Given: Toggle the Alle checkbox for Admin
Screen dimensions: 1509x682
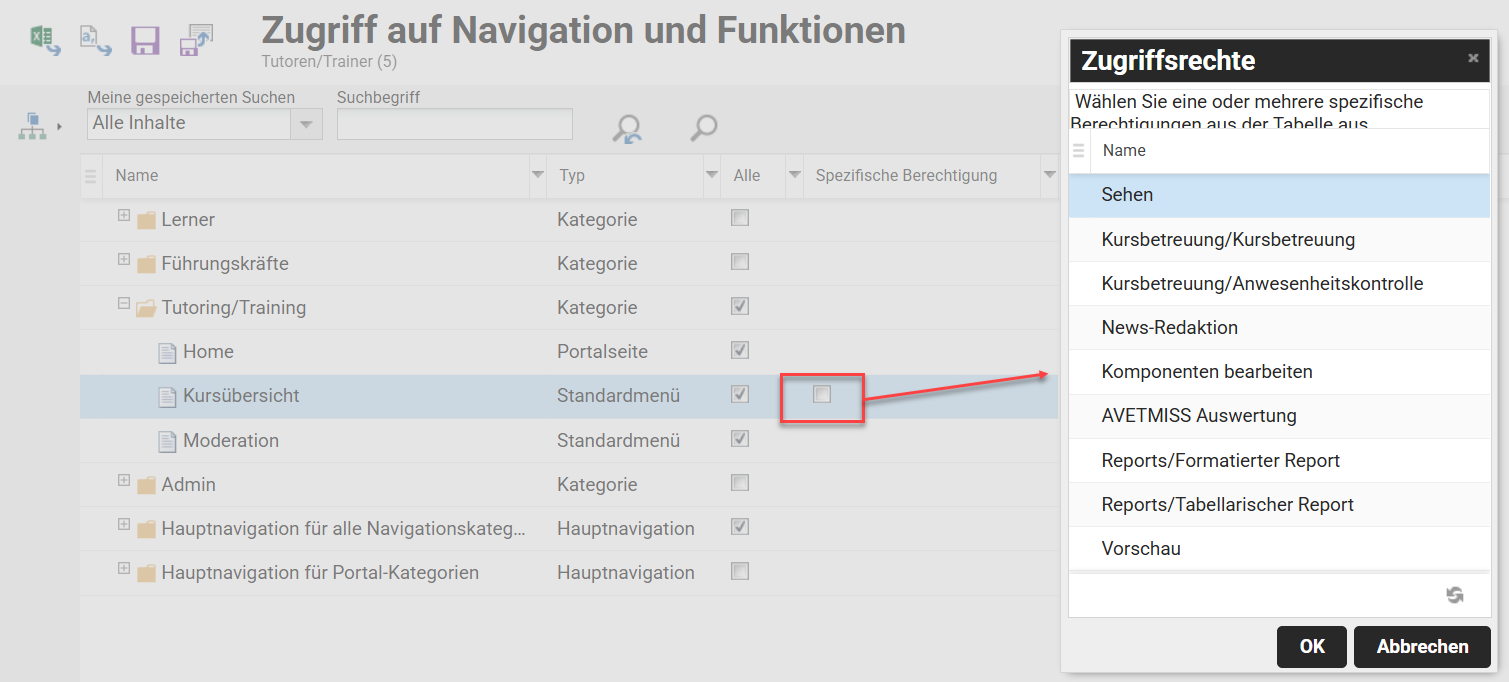Looking at the screenshot, I should (740, 483).
